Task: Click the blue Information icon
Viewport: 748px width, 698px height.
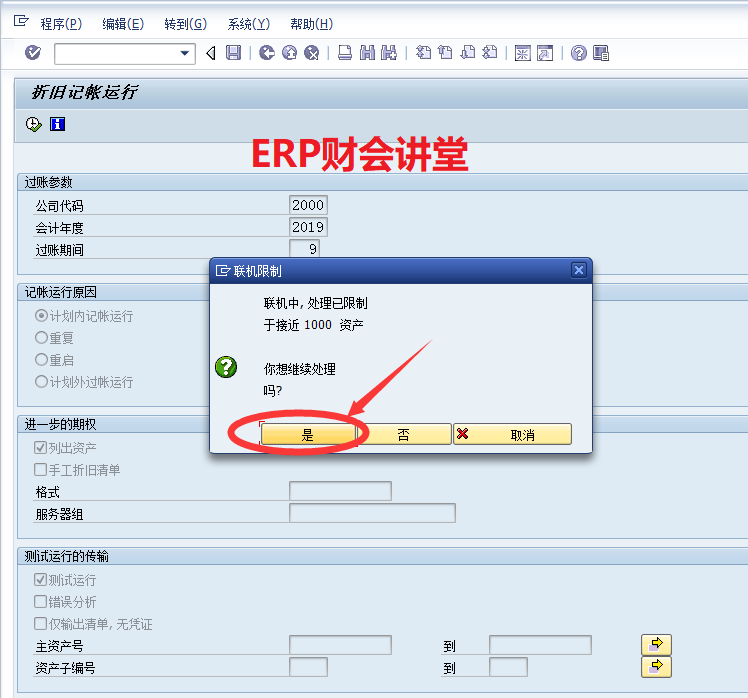Action: [x=57, y=124]
